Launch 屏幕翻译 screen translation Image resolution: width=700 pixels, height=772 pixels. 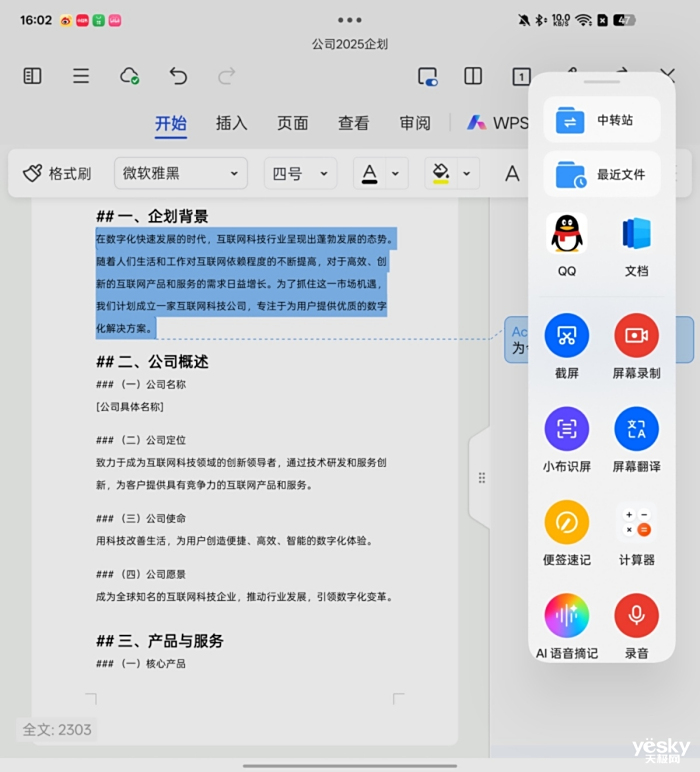(636, 429)
